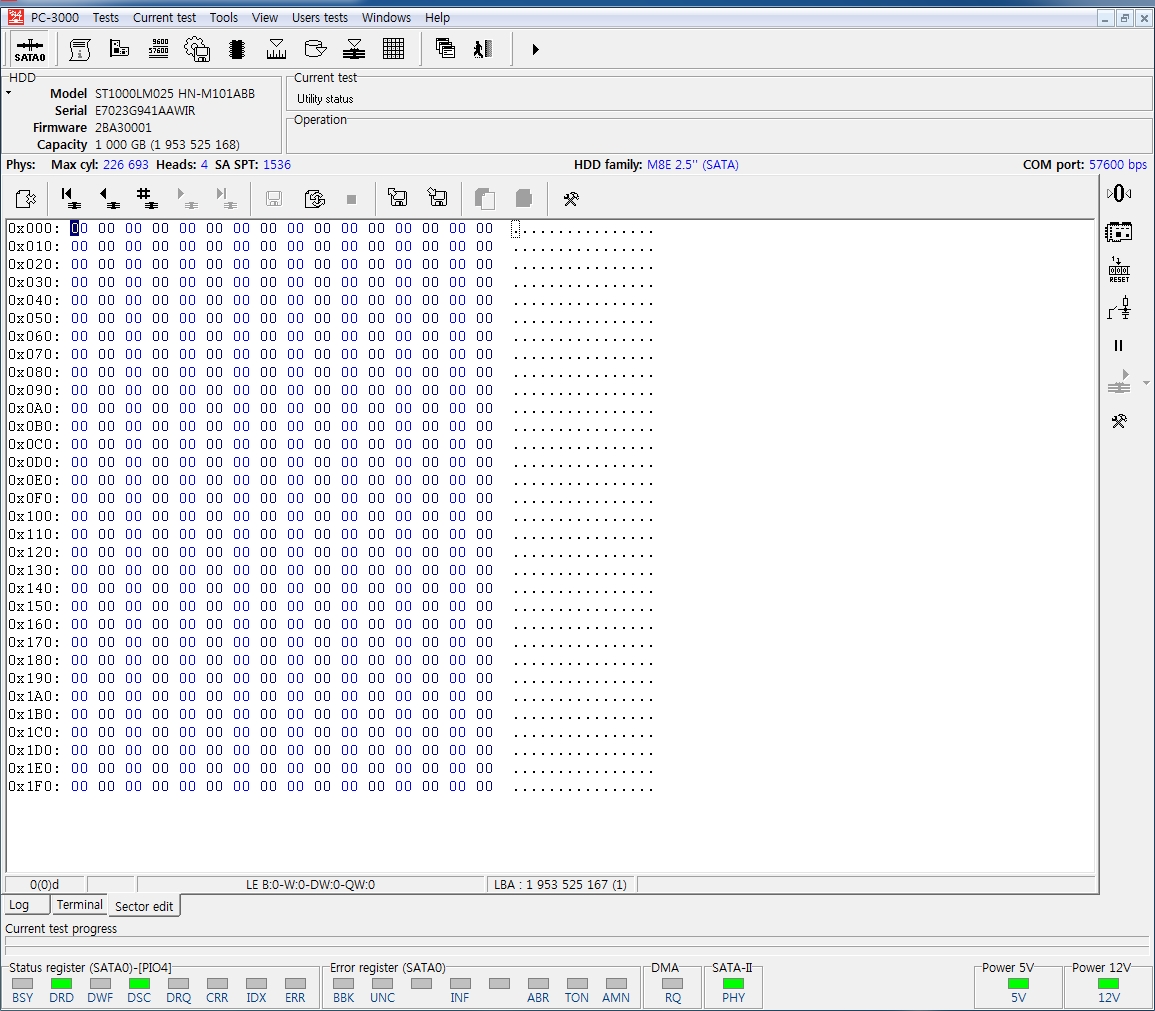Go to first sector in sector editor
The image size is (1155, 1011).
pyautogui.click(x=69, y=198)
